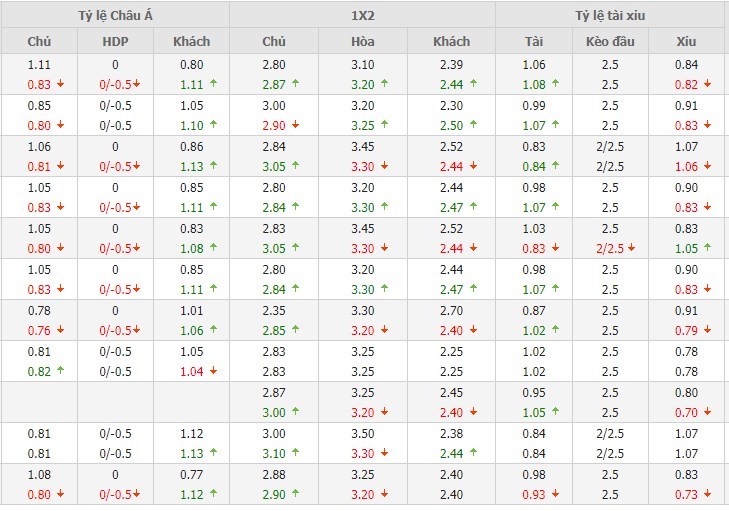Viewport: 729px width, 511px height.
Task: Click the green up arrow next to 1.10
Action: [215, 126]
